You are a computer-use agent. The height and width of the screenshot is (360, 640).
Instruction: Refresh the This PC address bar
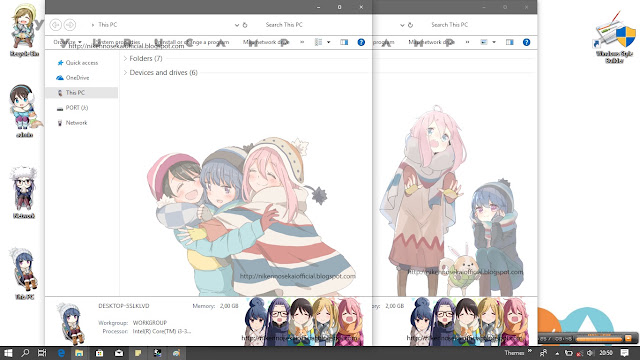245,25
